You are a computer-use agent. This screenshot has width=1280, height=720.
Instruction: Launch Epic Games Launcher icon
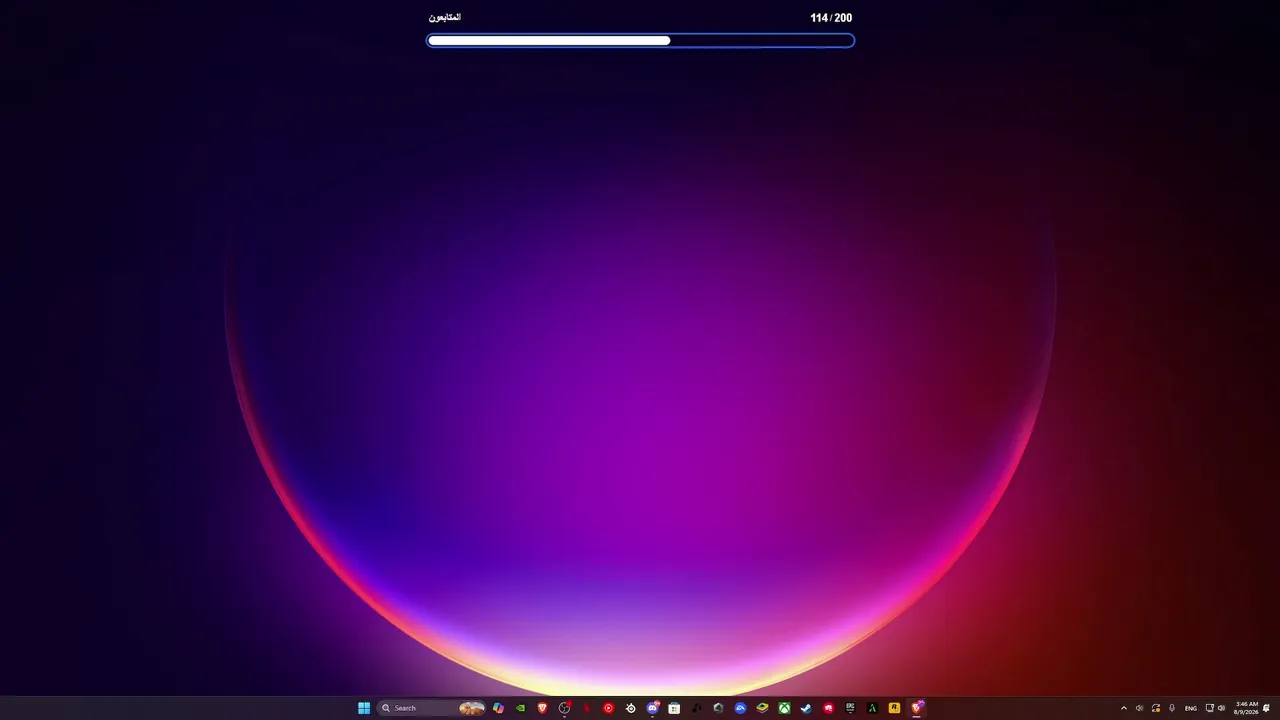point(850,708)
